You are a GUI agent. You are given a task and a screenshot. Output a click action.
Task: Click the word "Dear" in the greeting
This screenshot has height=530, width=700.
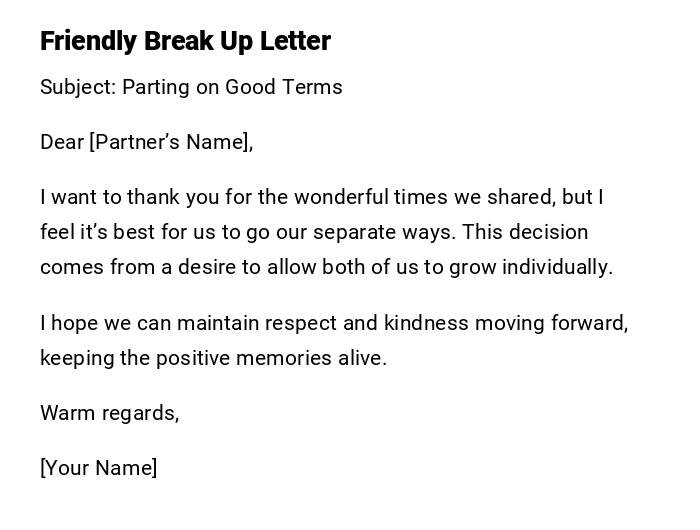62,142
